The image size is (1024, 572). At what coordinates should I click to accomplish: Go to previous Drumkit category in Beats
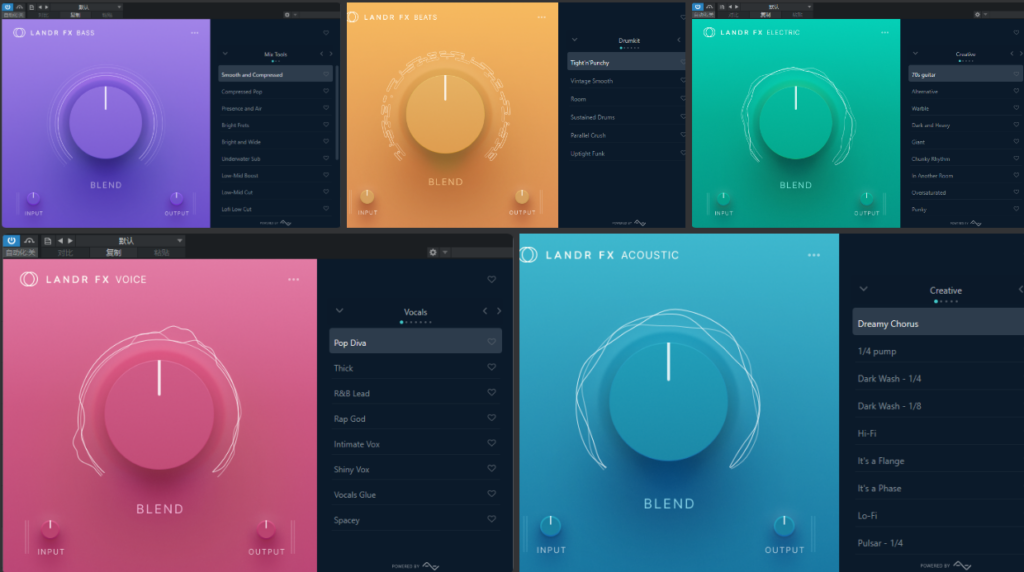[679, 40]
